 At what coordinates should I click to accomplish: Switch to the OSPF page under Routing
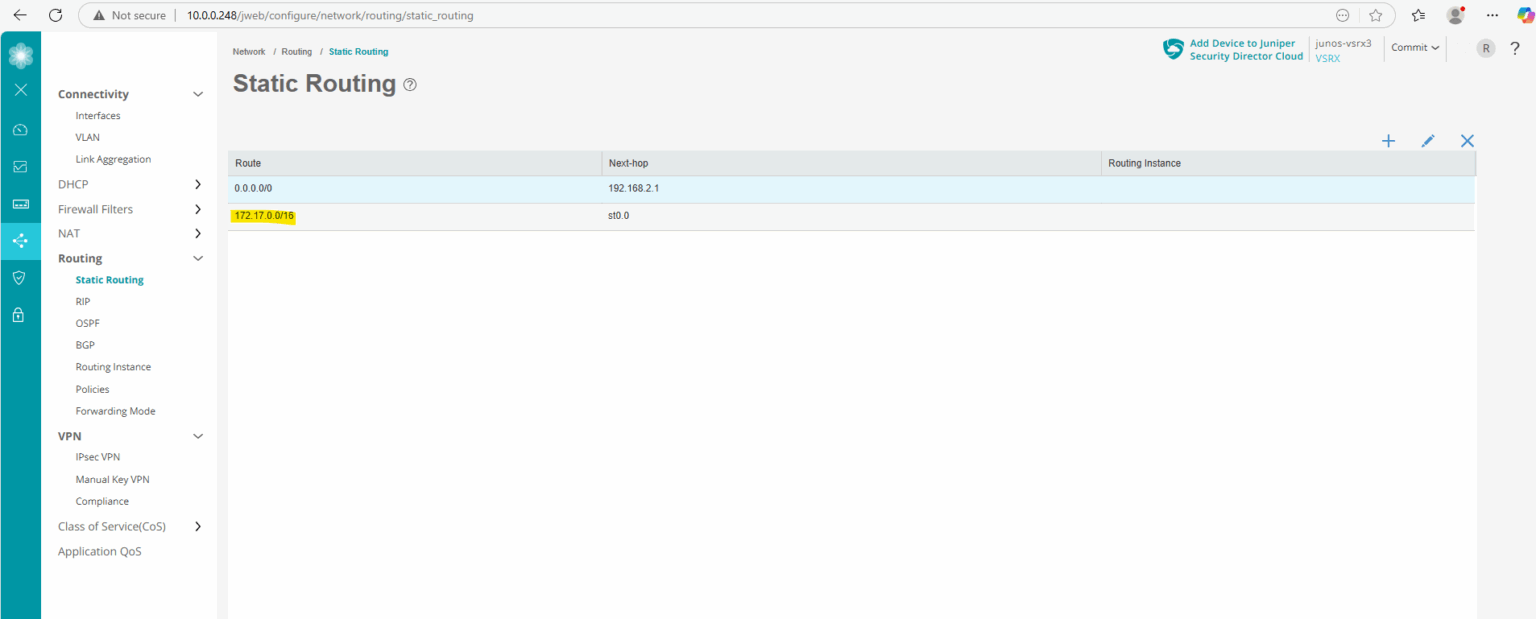(x=87, y=323)
